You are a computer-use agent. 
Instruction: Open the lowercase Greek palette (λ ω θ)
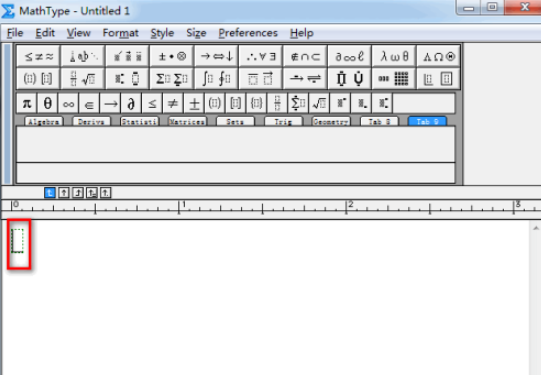[x=394, y=56]
